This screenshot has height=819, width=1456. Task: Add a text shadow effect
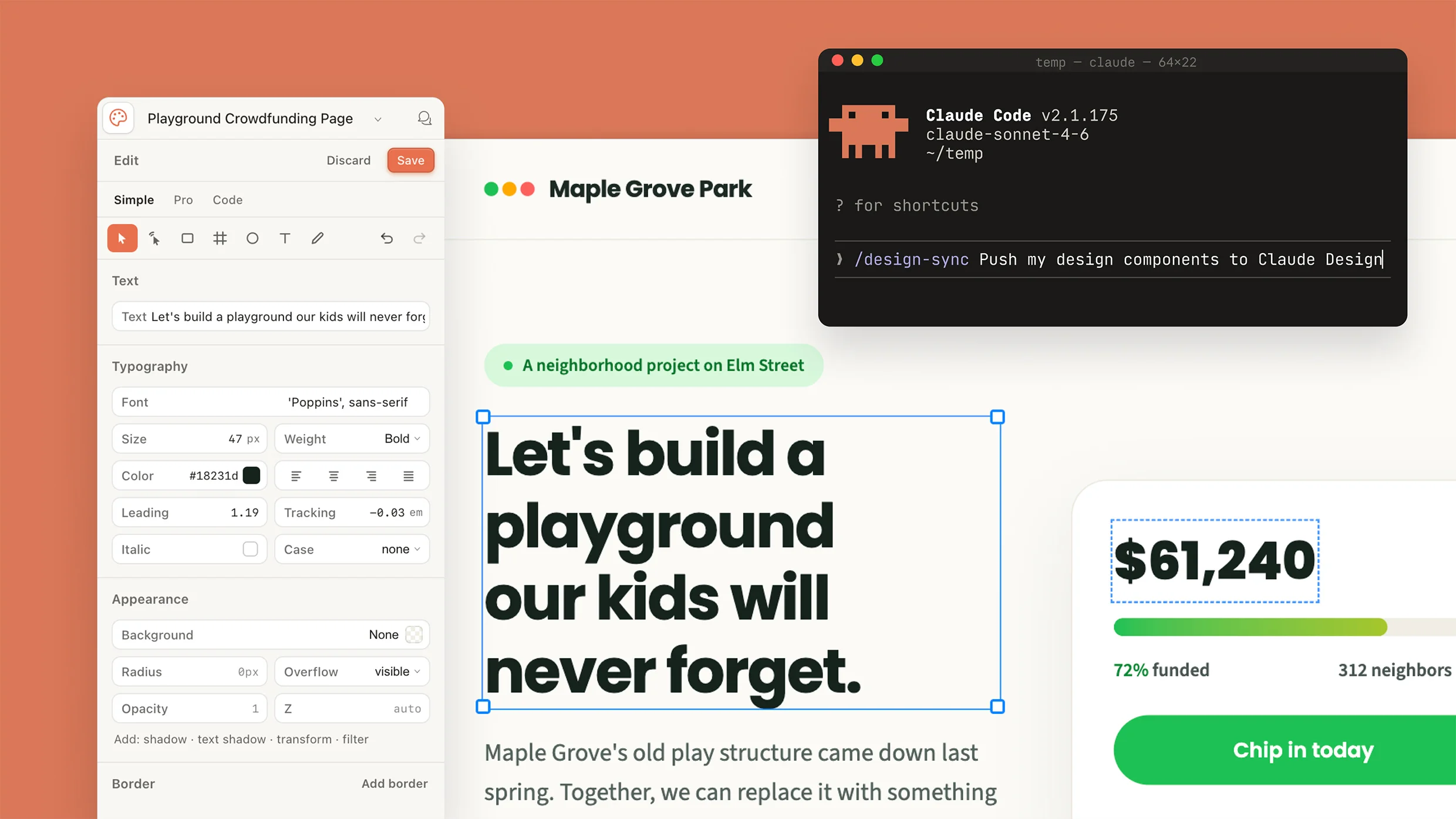pyautogui.click(x=231, y=739)
